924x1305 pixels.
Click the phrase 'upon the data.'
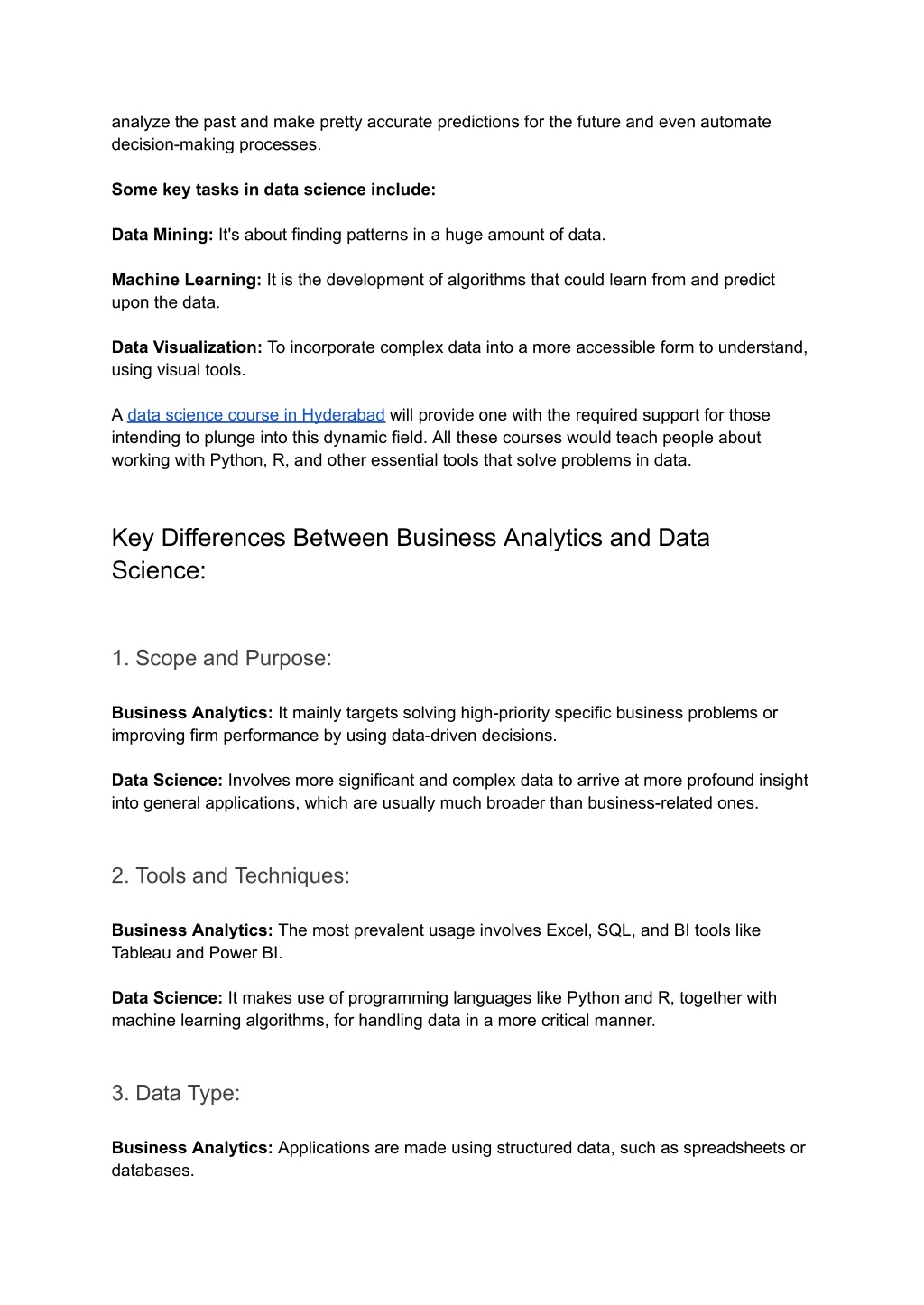click(166, 302)
